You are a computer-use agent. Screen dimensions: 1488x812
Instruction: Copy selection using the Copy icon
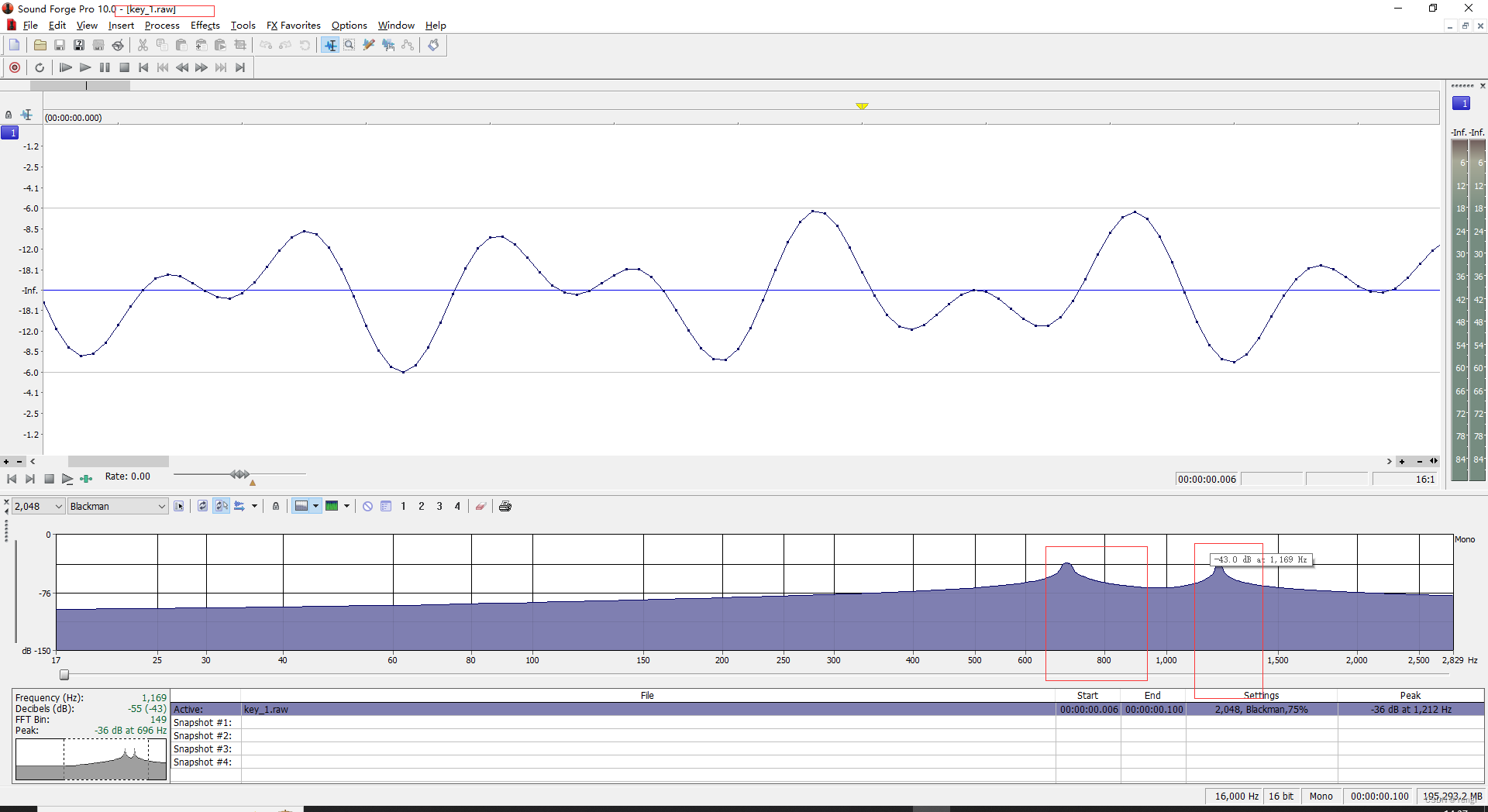tap(162, 45)
